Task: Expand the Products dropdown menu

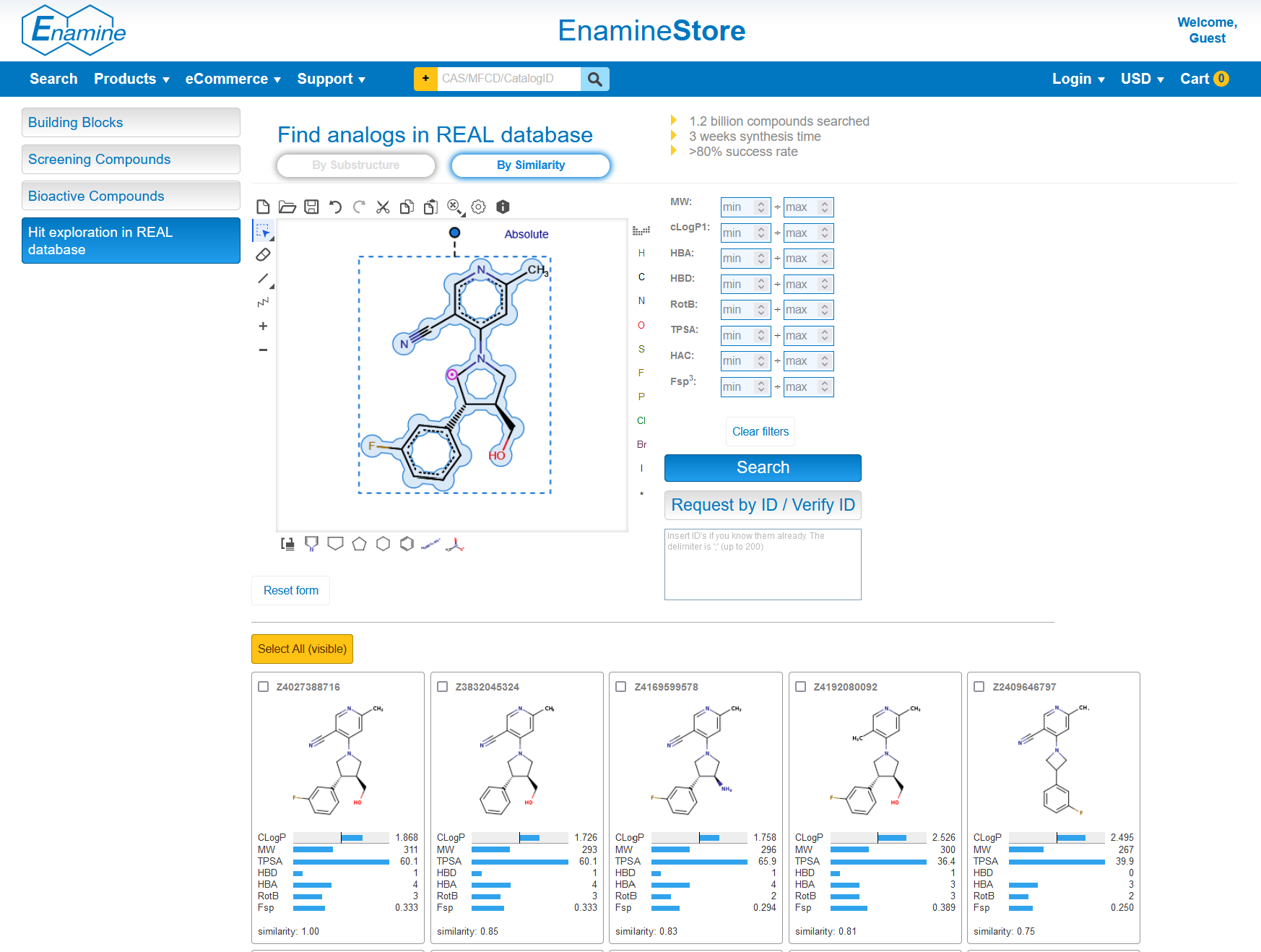Action: (131, 79)
